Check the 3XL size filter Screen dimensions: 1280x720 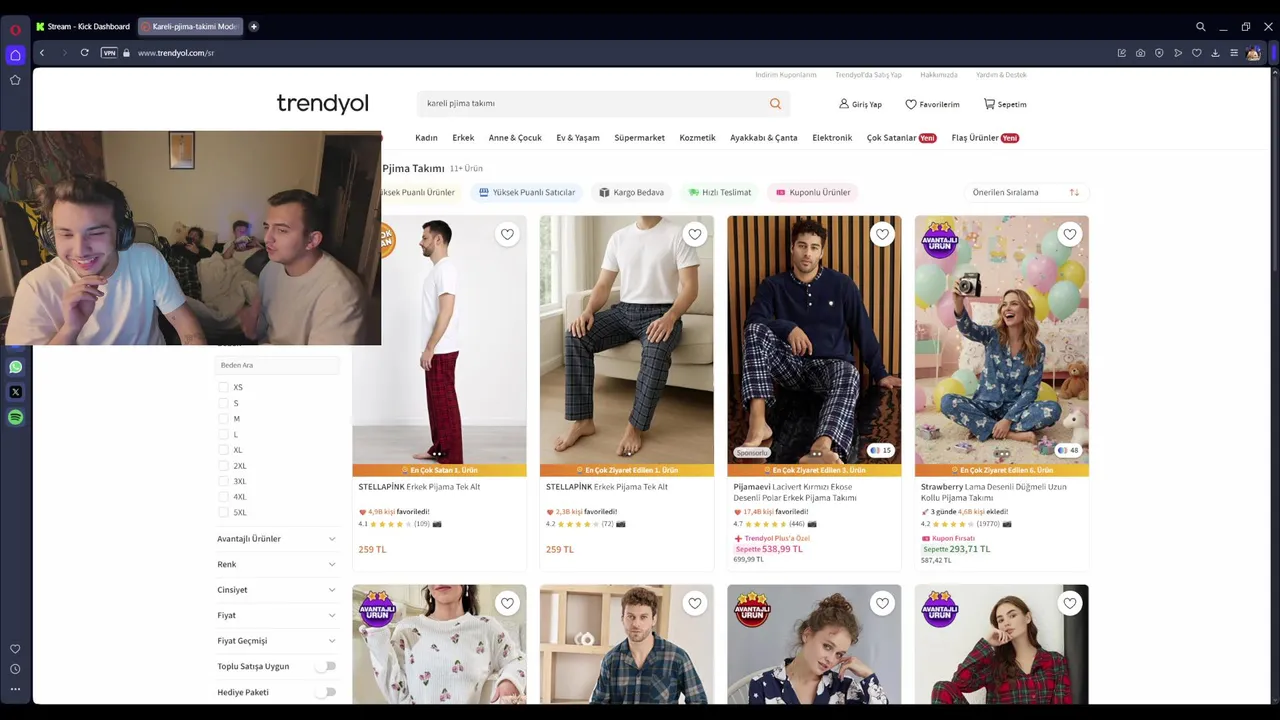pyautogui.click(x=223, y=481)
